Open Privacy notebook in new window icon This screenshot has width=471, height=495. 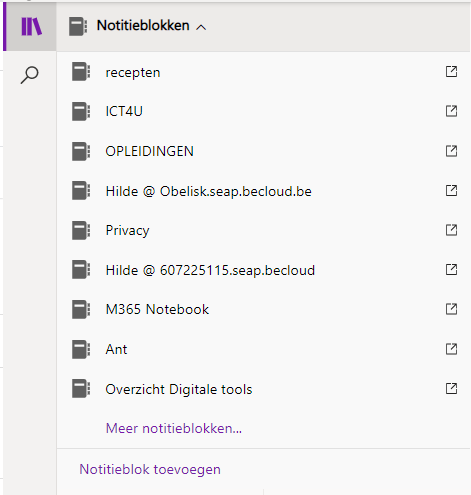point(451,230)
